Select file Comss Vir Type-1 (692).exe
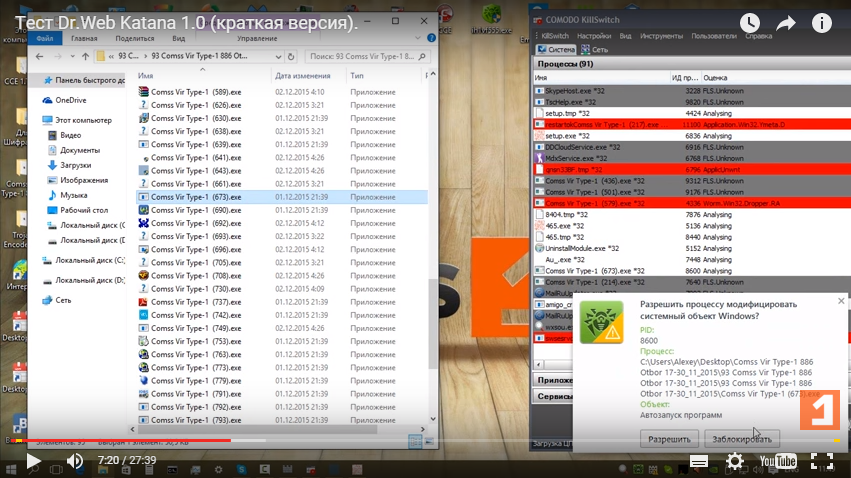This screenshot has width=851, height=478. point(196,224)
